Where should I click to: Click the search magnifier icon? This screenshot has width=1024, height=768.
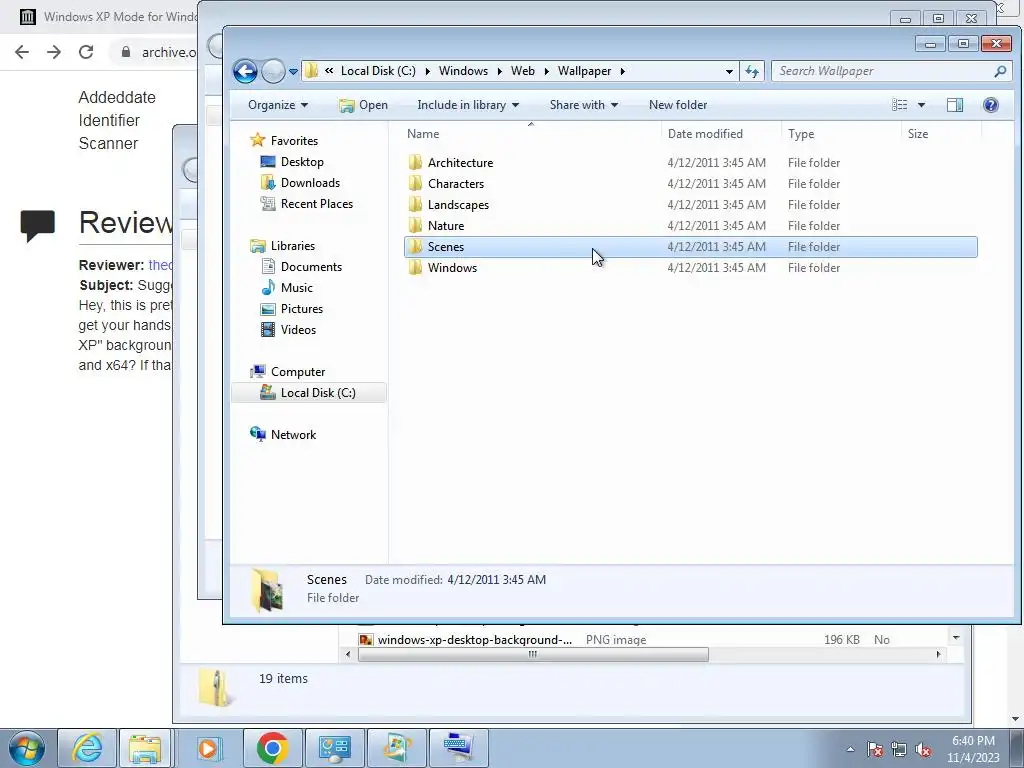[999, 71]
